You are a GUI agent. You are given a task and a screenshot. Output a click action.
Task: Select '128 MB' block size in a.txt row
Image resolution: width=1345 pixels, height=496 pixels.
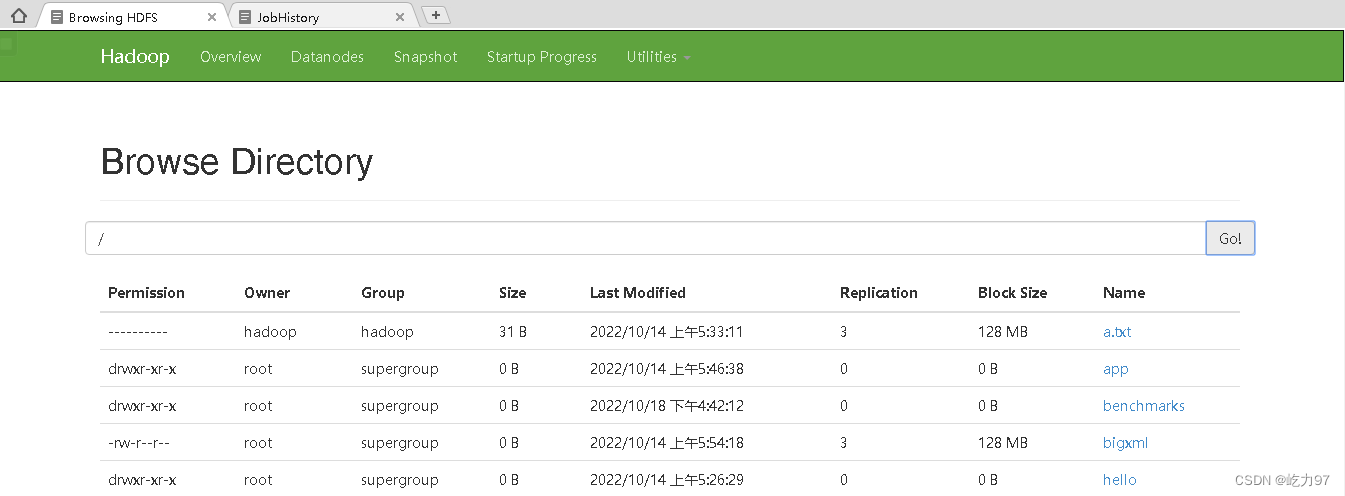tap(1003, 331)
